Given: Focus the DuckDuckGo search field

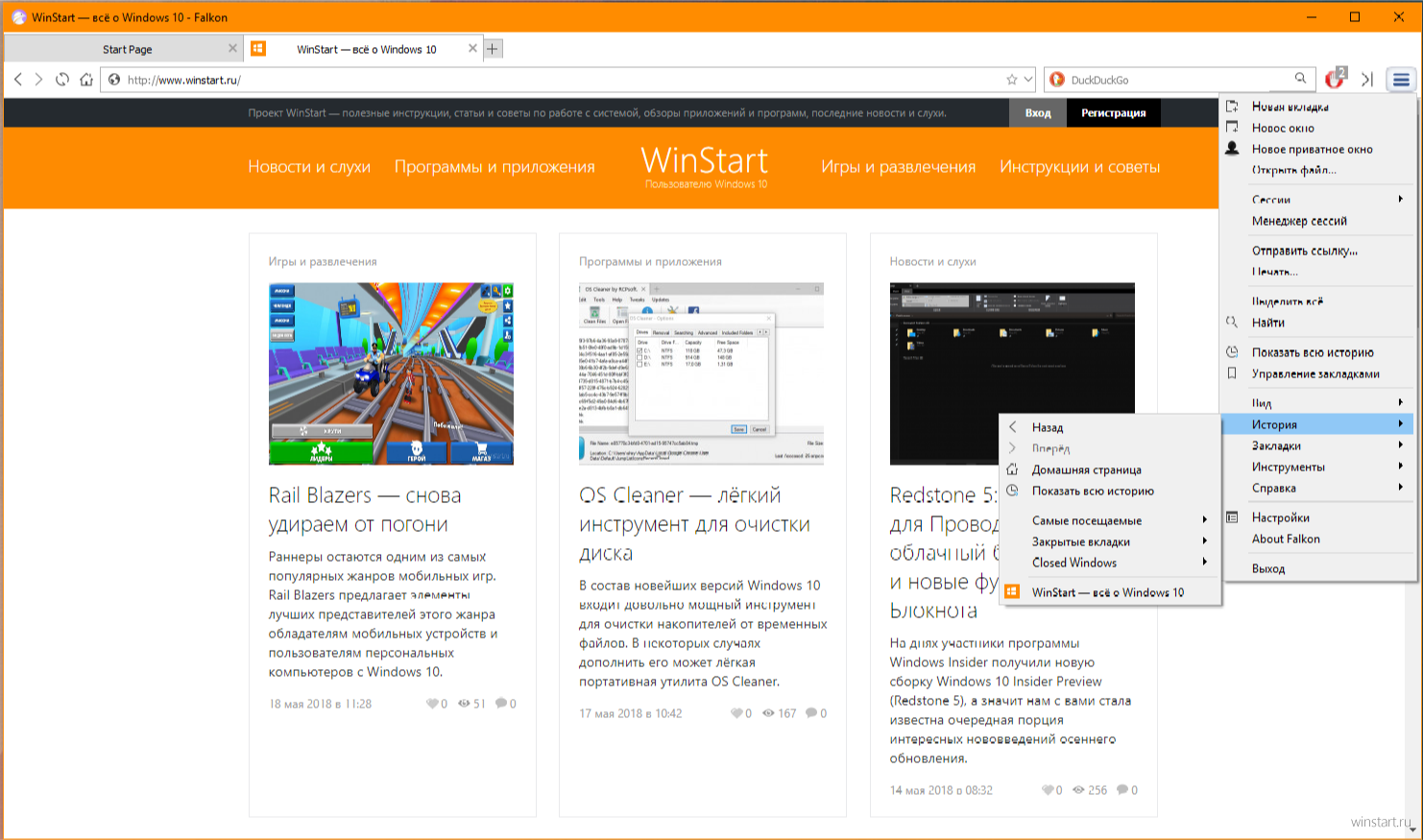Looking at the screenshot, I should point(1179,80).
